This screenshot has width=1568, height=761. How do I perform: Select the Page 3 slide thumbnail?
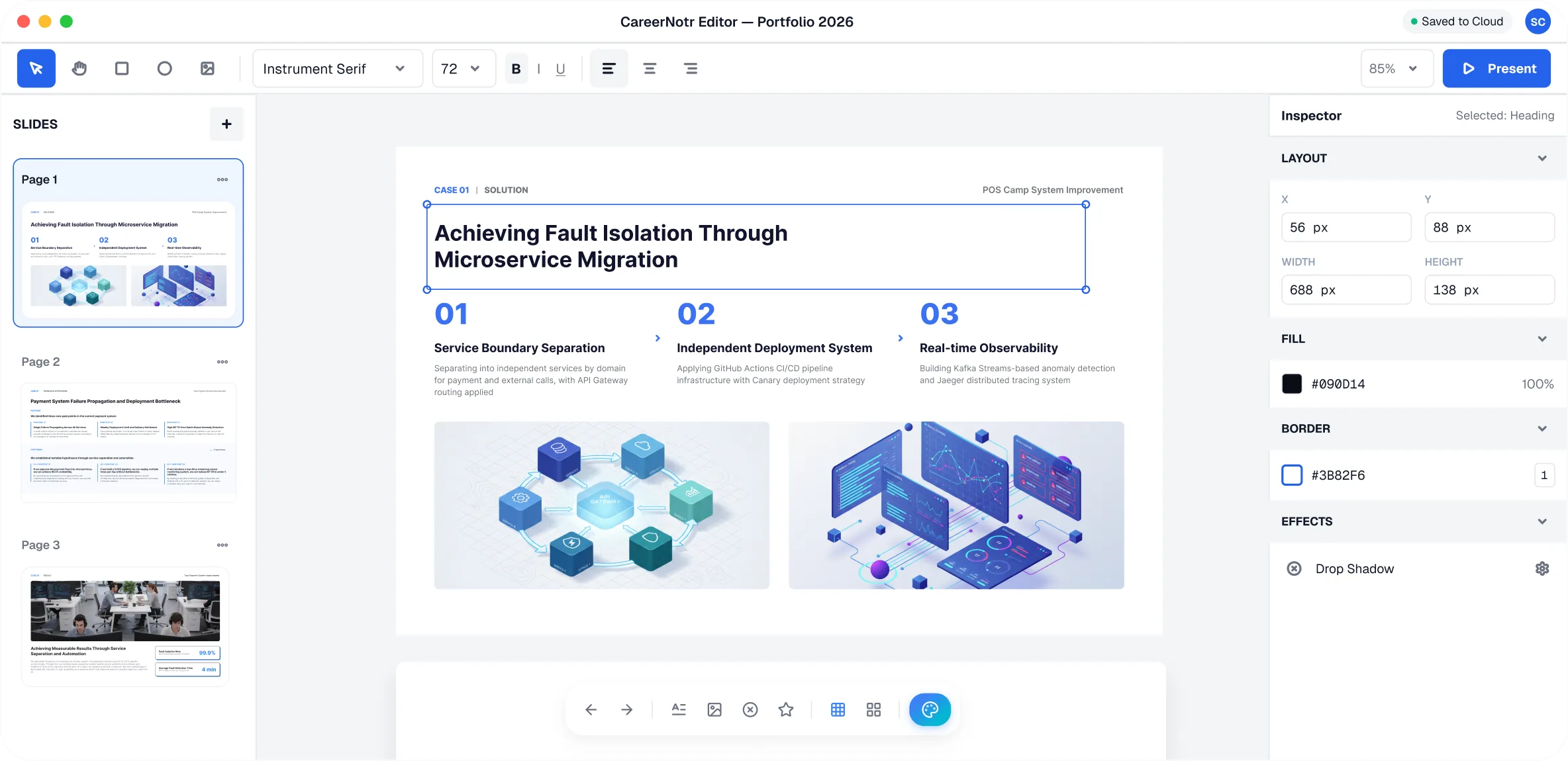(125, 626)
